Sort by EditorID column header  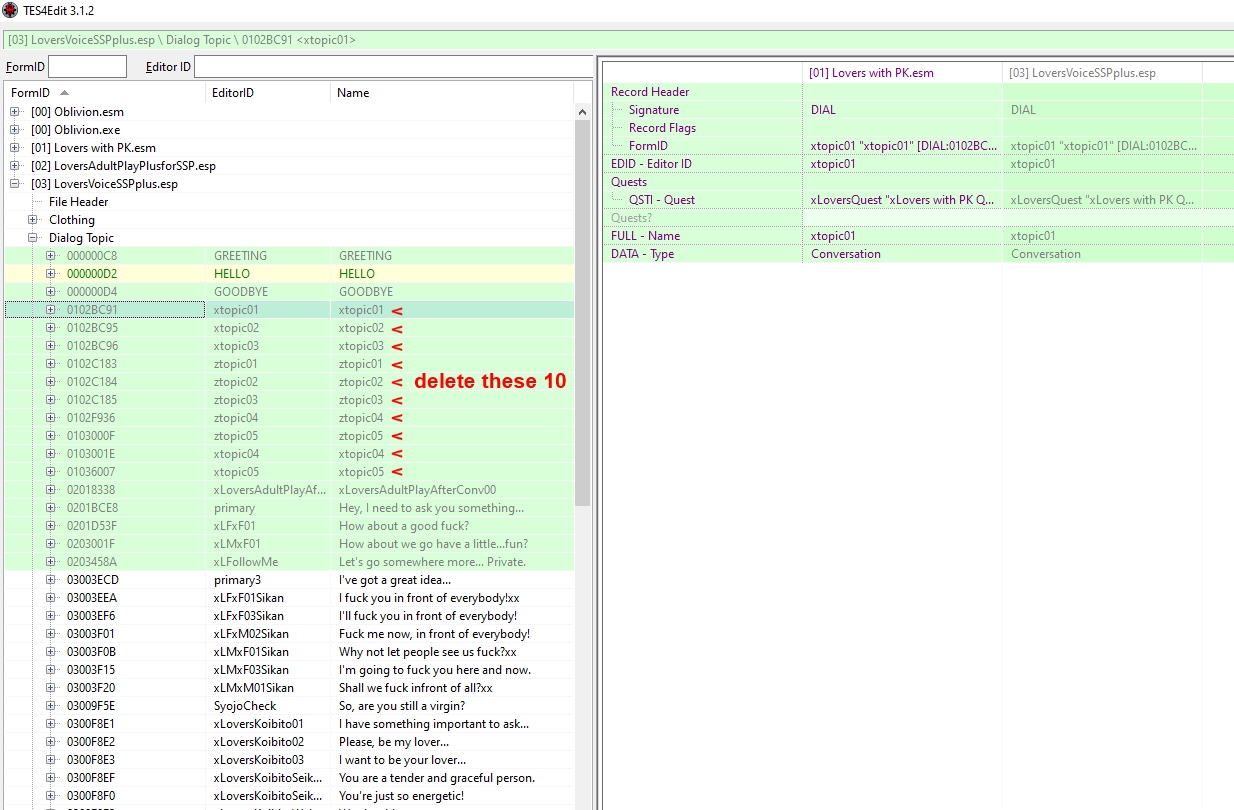click(x=268, y=93)
